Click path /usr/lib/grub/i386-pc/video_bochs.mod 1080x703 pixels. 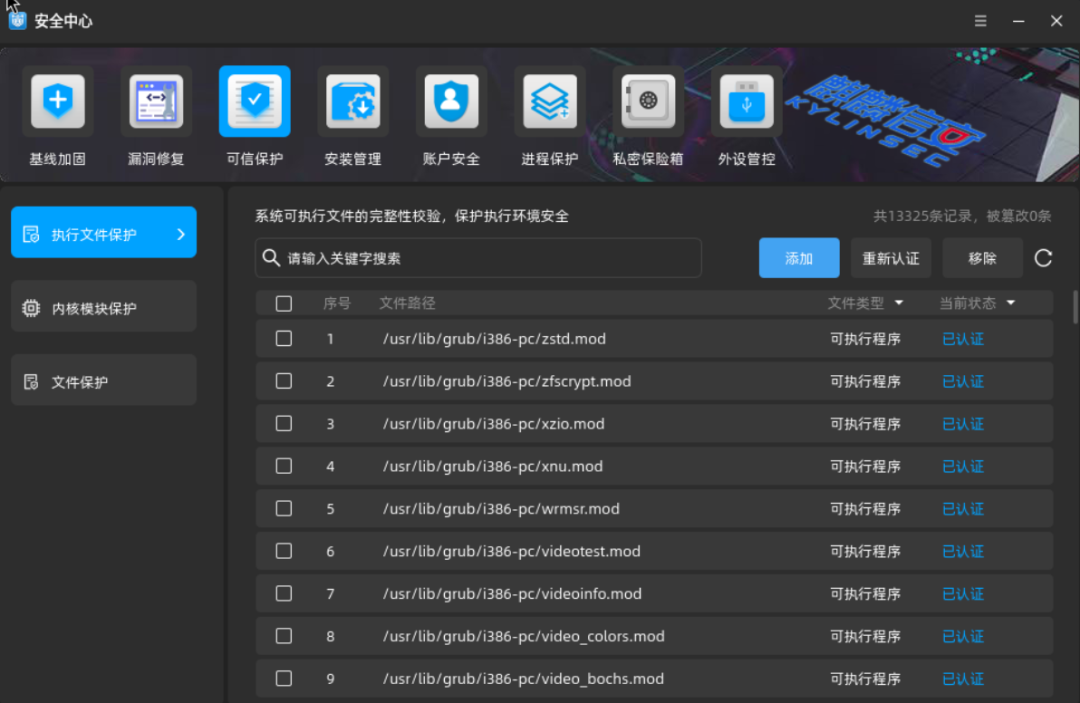(523, 678)
